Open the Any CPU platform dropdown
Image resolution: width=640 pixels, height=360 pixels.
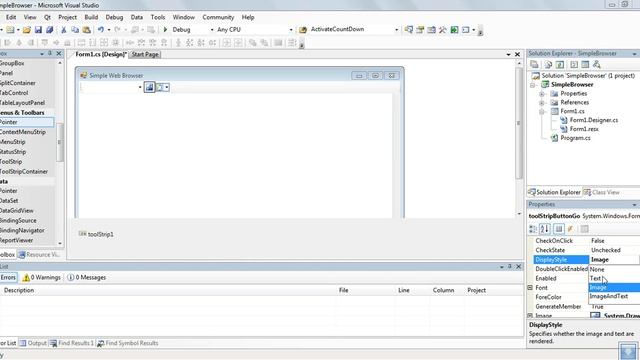(291, 30)
